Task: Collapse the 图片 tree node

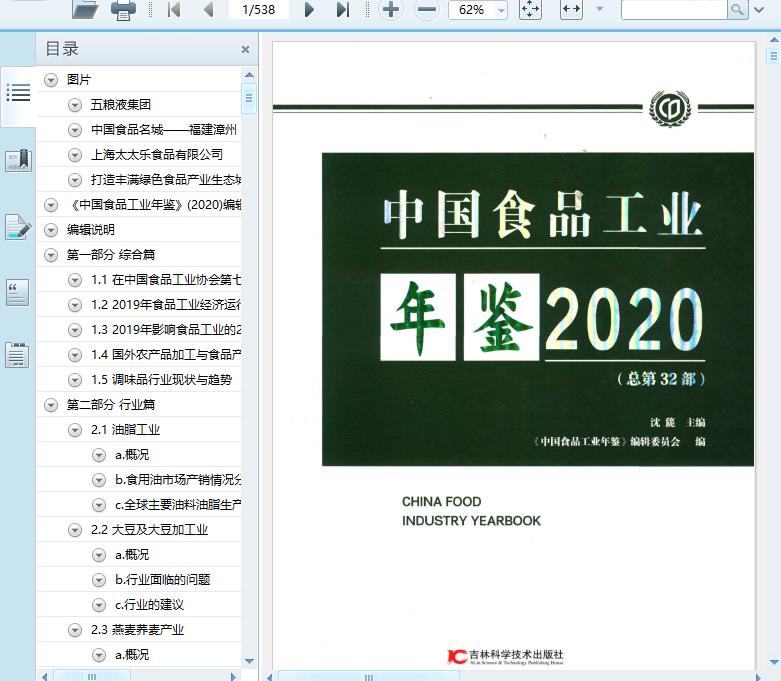Action: (x=51, y=80)
